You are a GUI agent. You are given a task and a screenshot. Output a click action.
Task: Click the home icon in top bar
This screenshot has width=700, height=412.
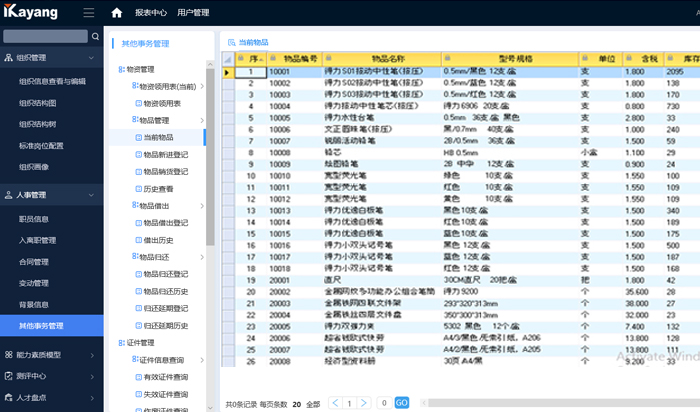coord(117,13)
